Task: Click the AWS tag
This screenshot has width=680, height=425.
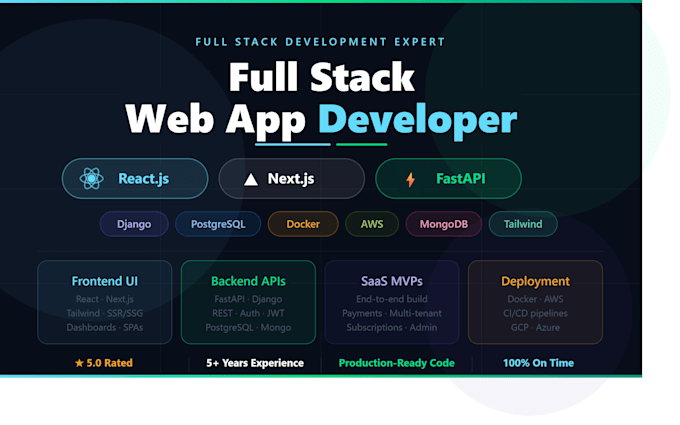Action: [x=372, y=224]
